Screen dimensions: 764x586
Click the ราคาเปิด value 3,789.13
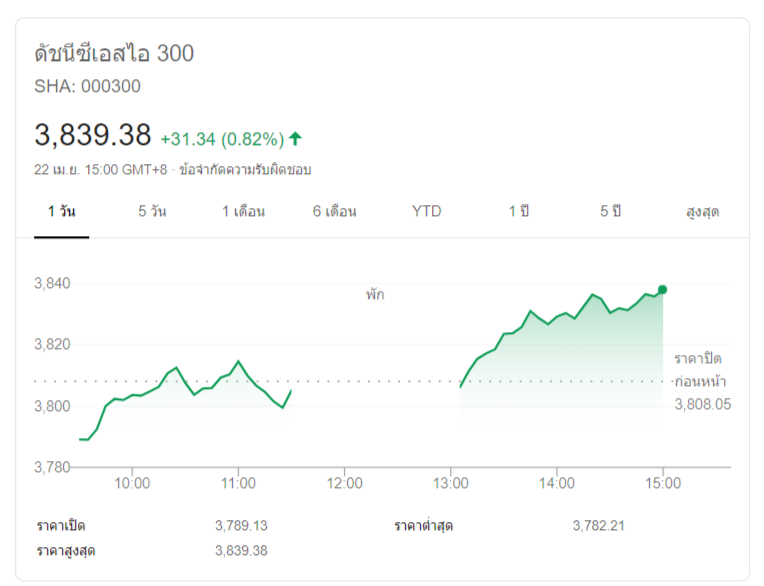(x=241, y=525)
